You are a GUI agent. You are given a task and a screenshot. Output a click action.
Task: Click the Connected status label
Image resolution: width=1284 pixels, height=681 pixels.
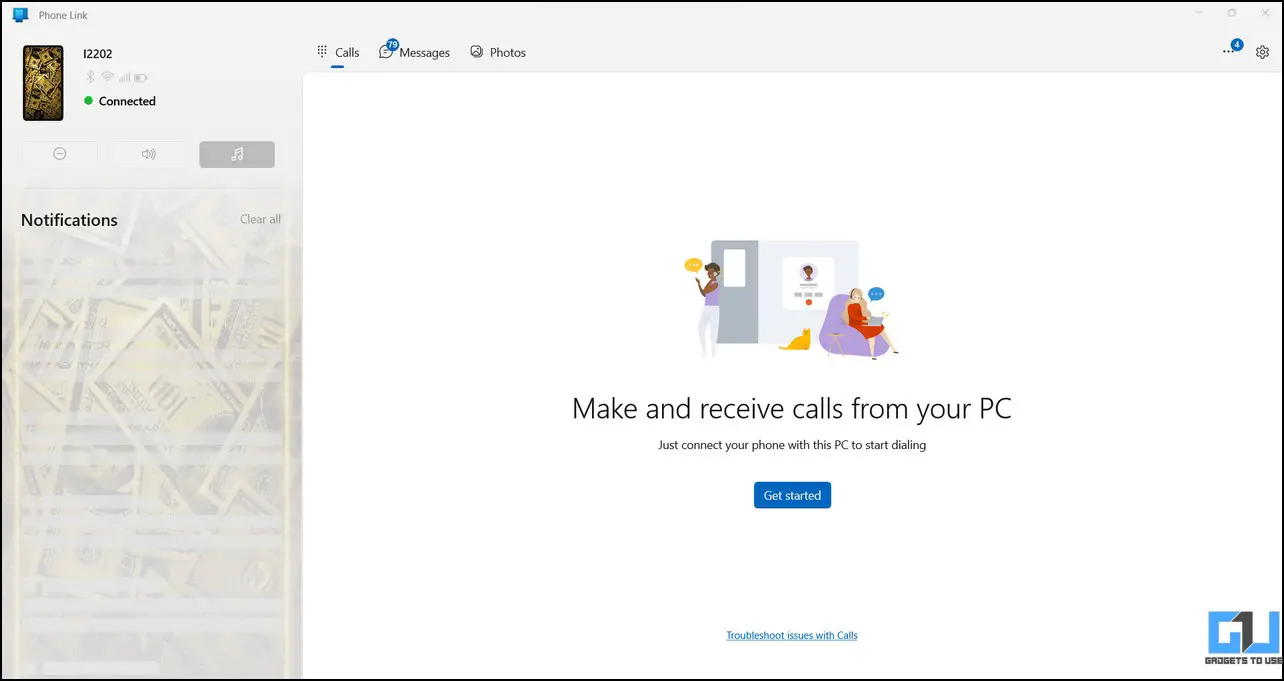[x=127, y=101]
